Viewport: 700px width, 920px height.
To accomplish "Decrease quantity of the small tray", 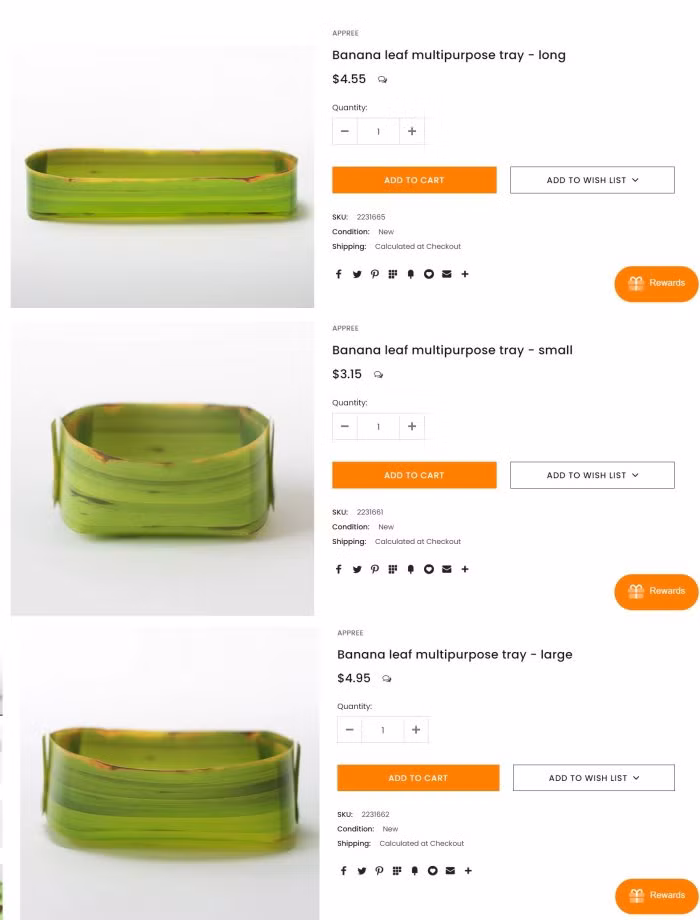I will point(345,426).
